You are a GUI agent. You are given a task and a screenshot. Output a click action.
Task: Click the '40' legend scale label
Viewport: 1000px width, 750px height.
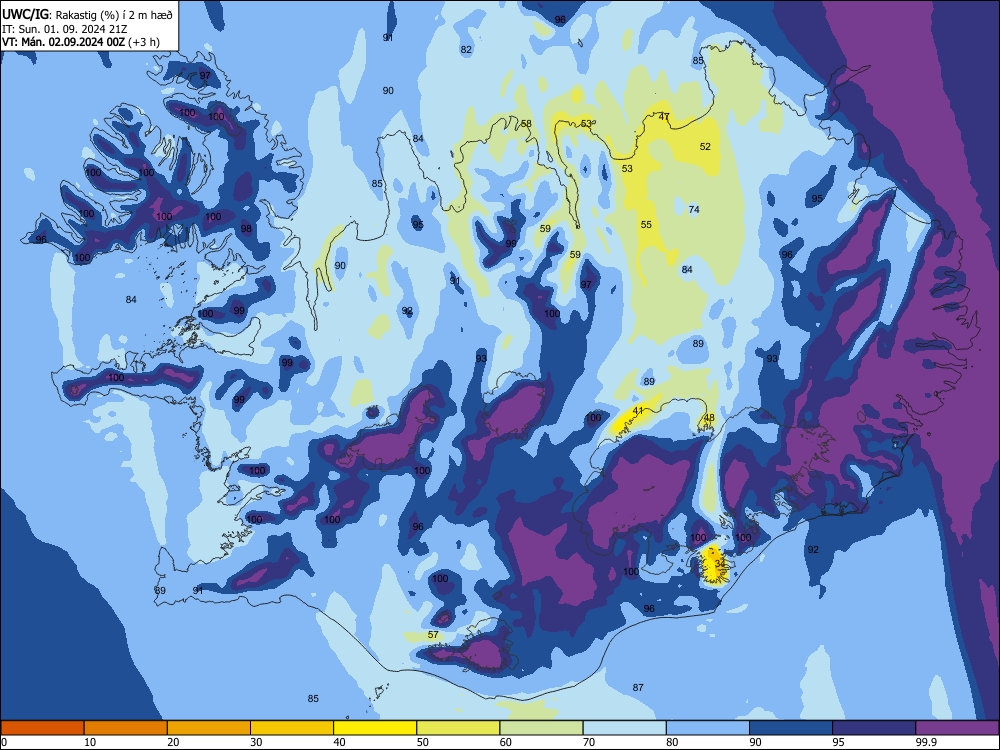[x=339, y=742]
